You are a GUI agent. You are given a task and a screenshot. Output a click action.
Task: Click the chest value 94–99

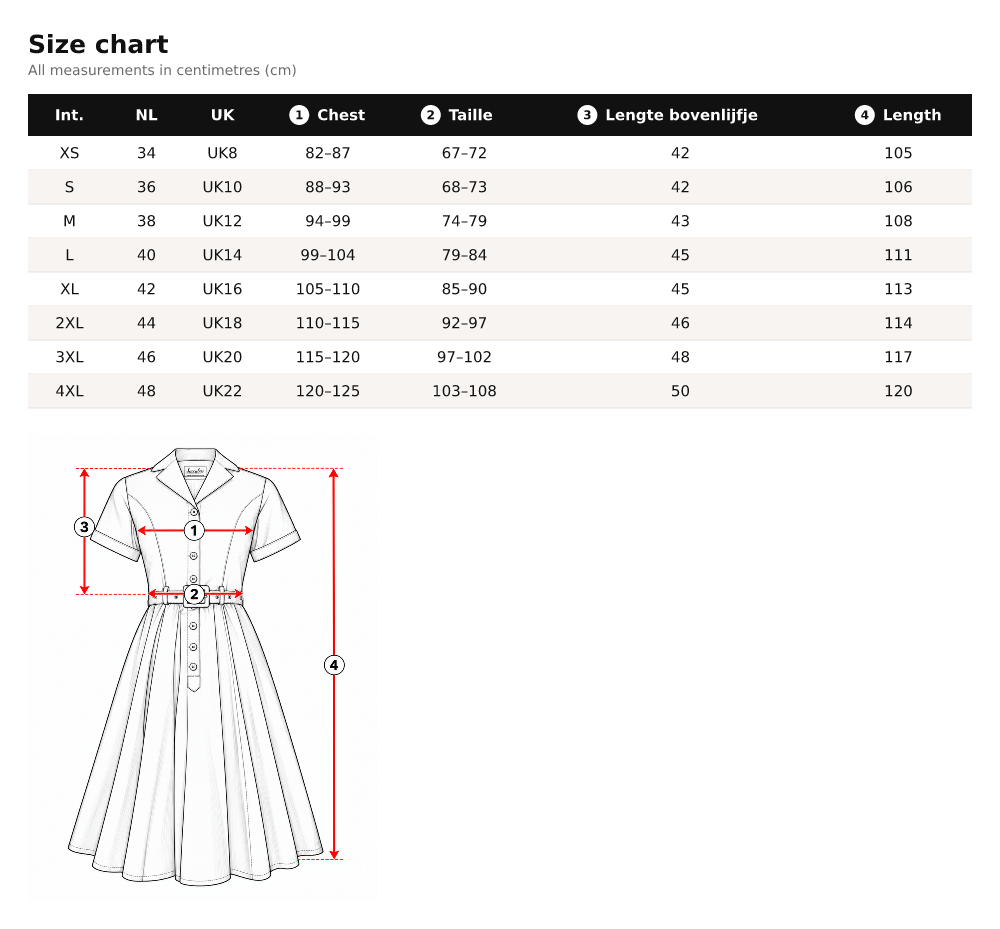(328, 221)
